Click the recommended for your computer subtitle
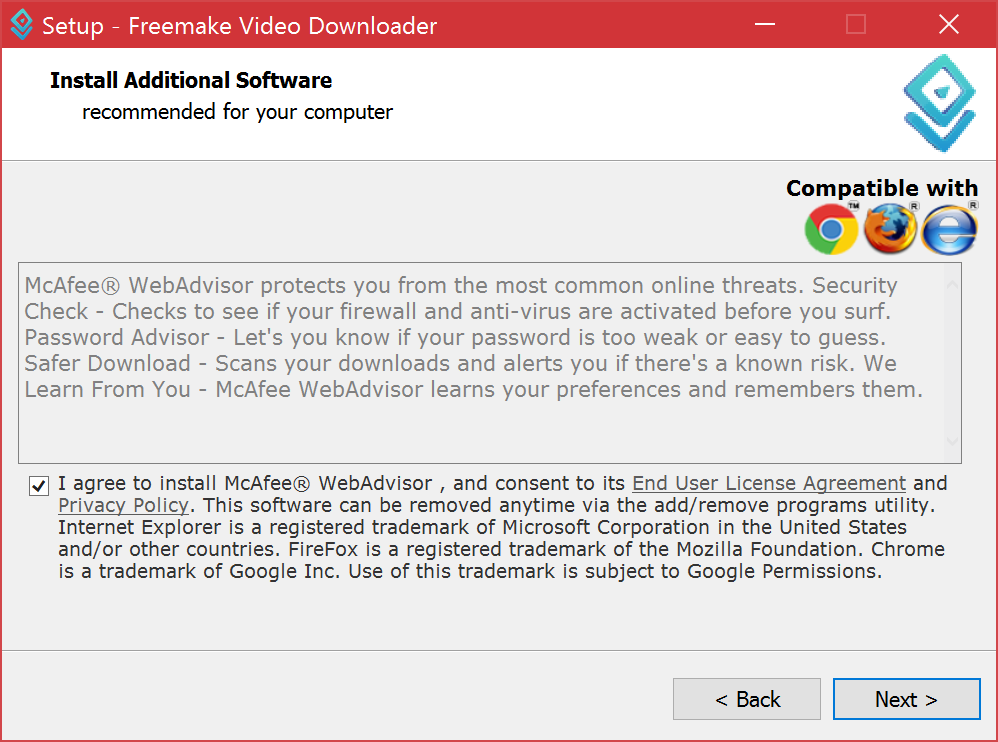This screenshot has width=998, height=742. click(x=237, y=111)
